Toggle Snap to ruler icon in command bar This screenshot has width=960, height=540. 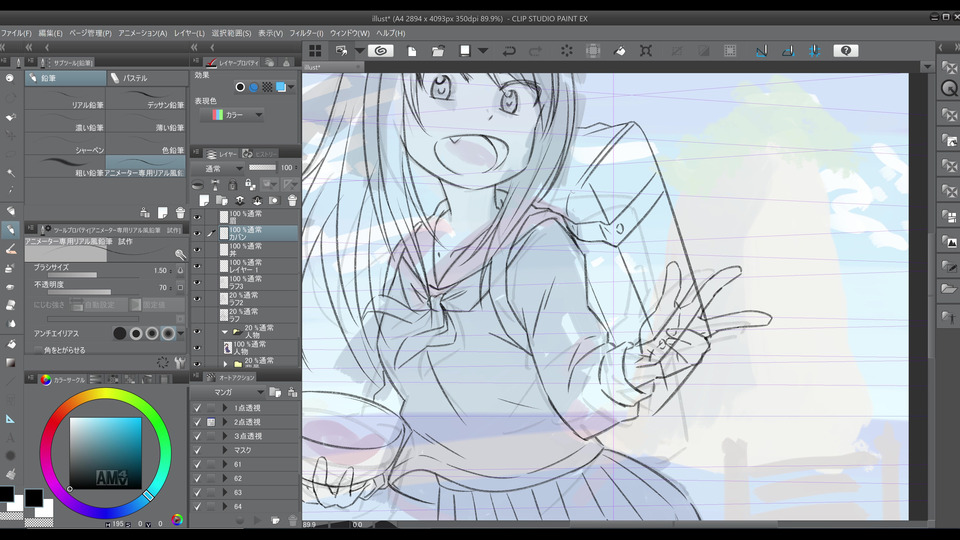(x=762, y=51)
